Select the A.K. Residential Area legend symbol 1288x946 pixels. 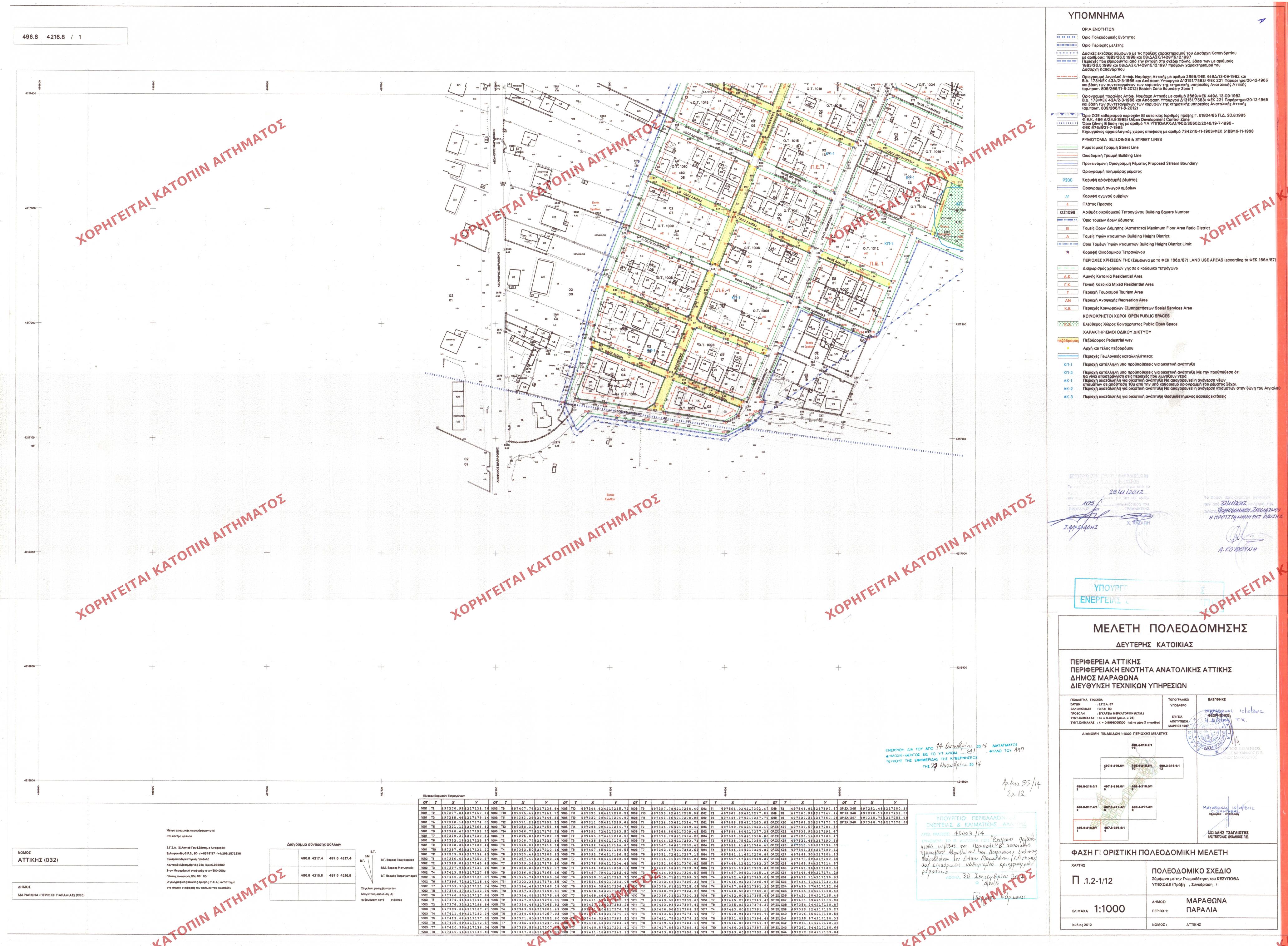(x=1067, y=276)
